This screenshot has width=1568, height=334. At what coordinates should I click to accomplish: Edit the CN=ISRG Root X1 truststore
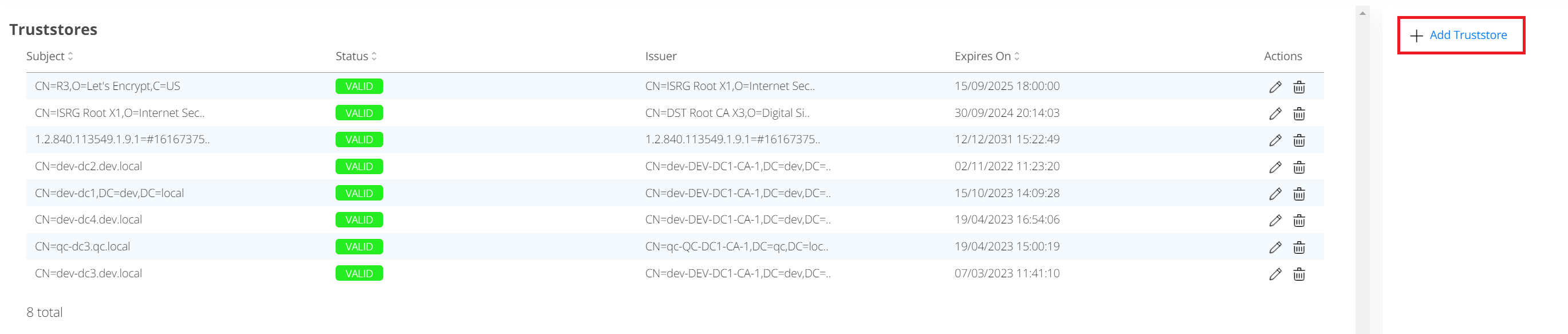(x=1275, y=114)
